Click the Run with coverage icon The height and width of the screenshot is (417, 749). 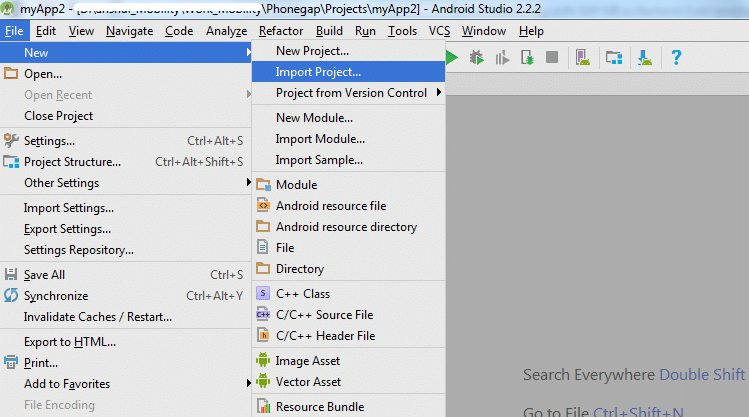pyautogui.click(x=502, y=58)
